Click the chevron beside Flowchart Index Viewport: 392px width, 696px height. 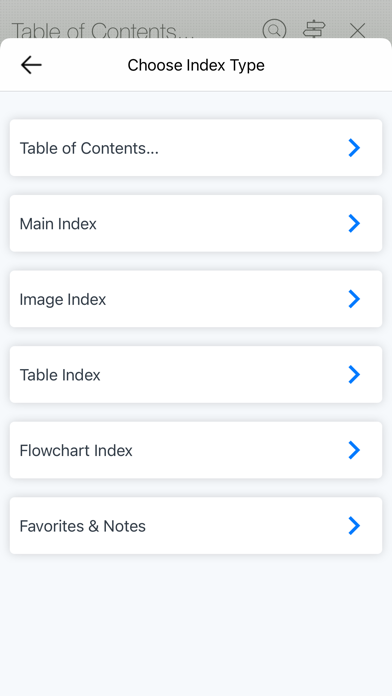354,450
